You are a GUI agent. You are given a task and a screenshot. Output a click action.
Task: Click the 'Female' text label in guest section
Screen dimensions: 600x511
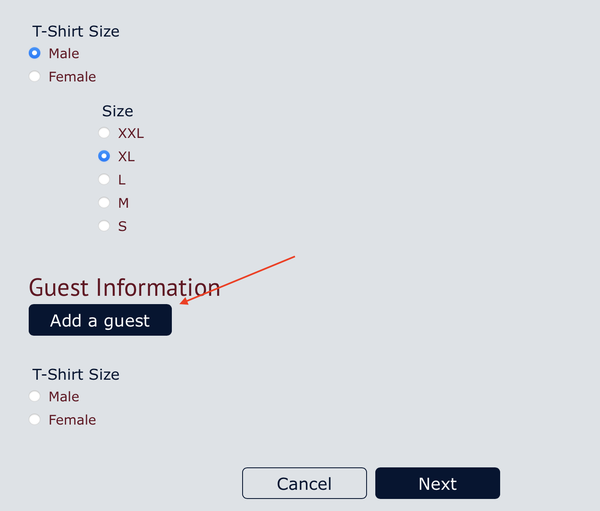(x=72, y=420)
